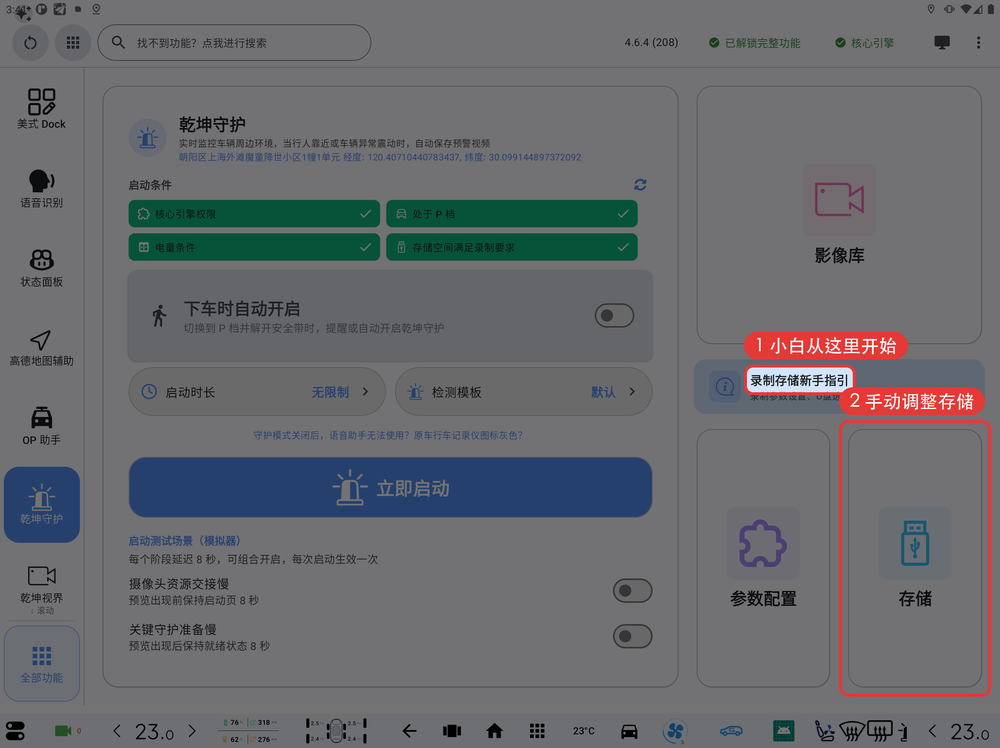This screenshot has height=748, width=1000.
Task: Open the app drawer grid in the bottom bar
Action: (537, 731)
